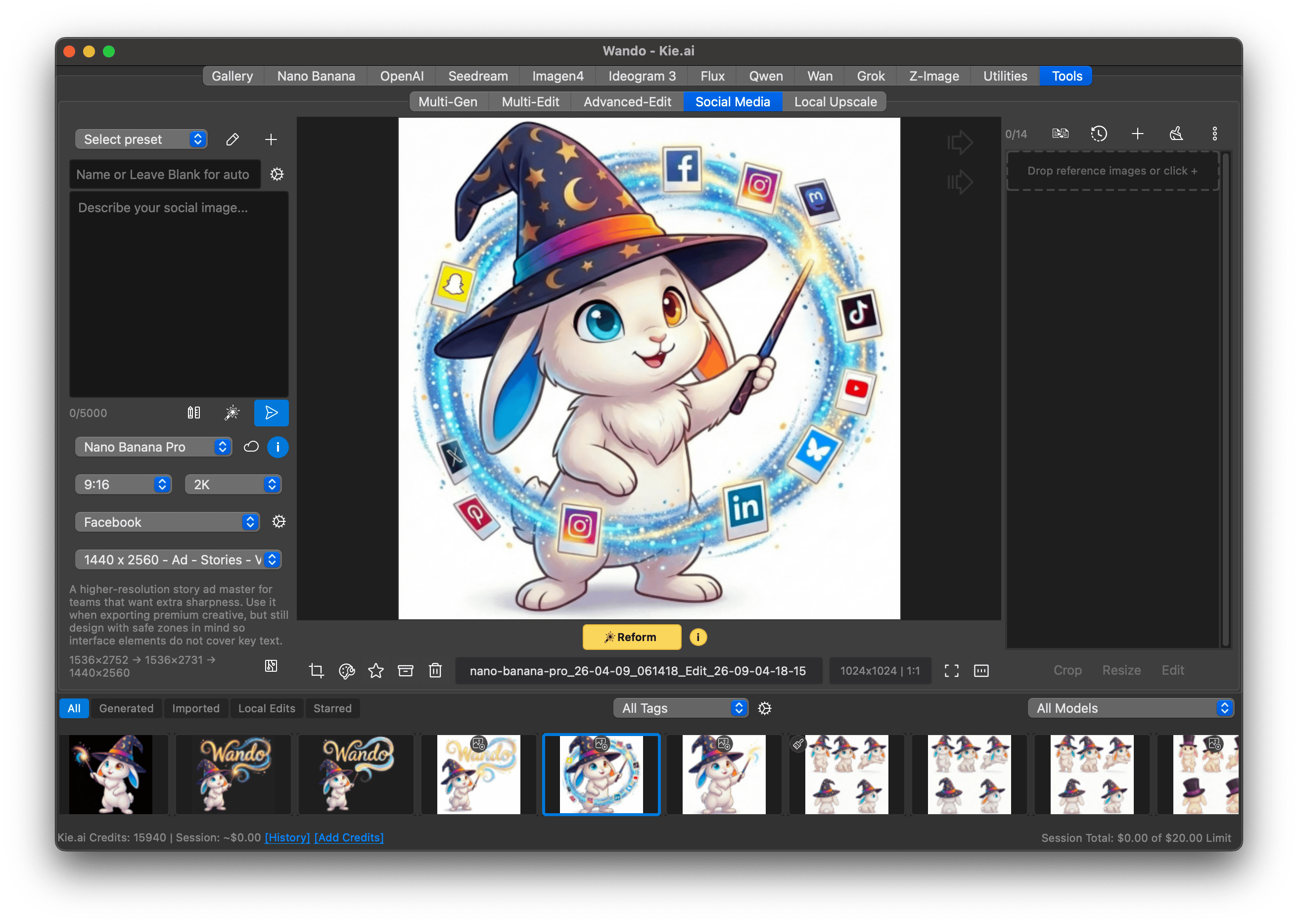Image resolution: width=1298 pixels, height=924 pixels.
Task: Star the current image
Action: [375, 671]
